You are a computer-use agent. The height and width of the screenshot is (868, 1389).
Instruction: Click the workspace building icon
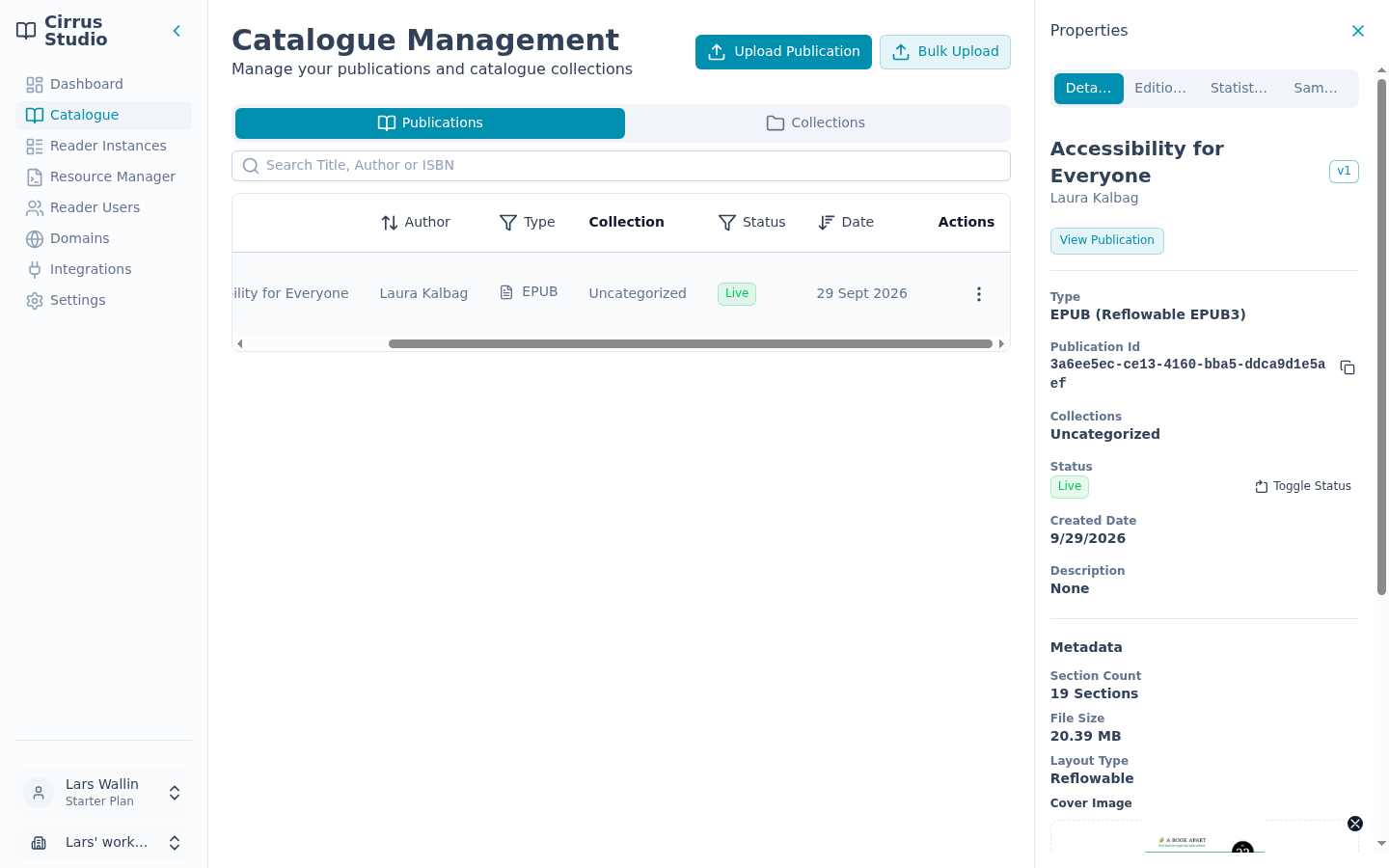[x=39, y=843]
